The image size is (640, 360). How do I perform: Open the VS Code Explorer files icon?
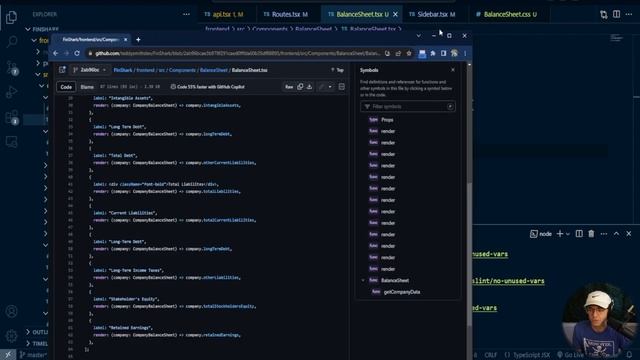[x=11, y=18]
